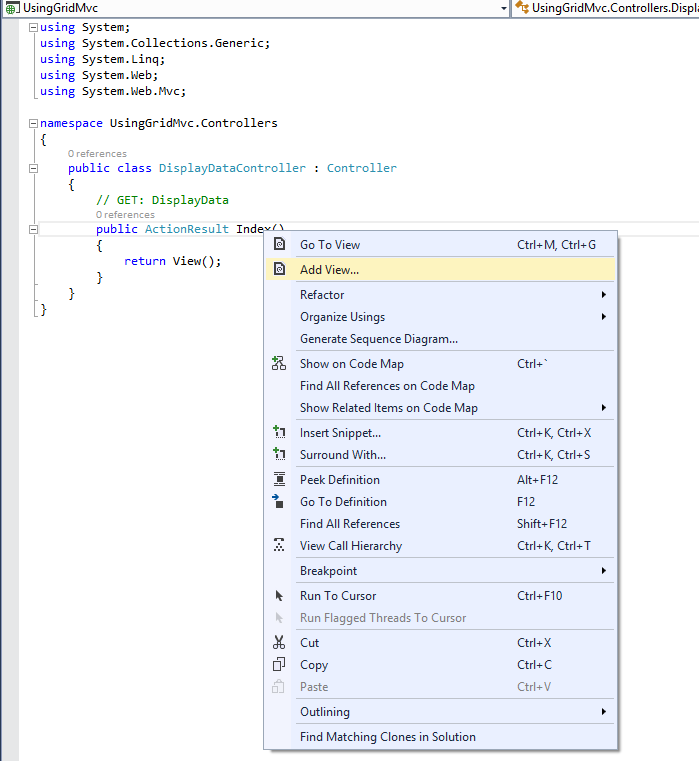The height and width of the screenshot is (761, 699).
Task: Choose Copy from the context menu
Action: click(x=441, y=664)
